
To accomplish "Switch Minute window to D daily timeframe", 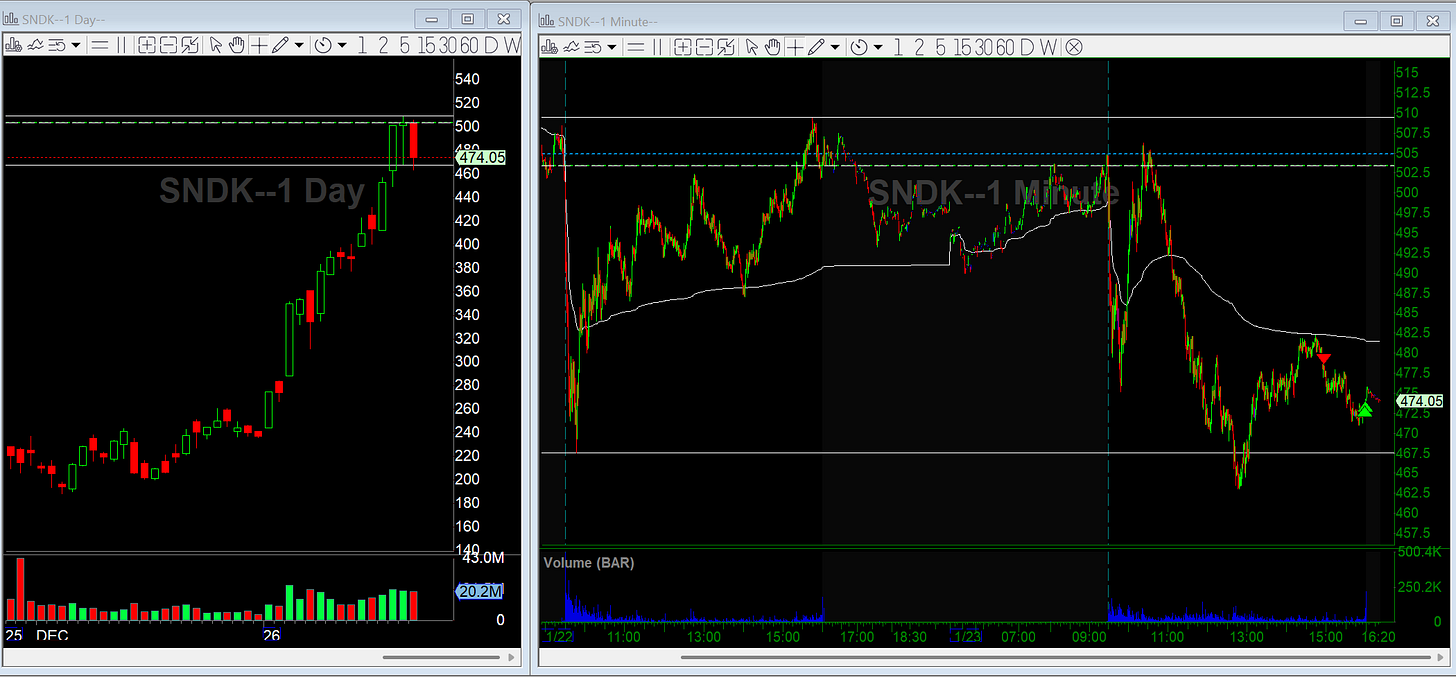I will [1026, 45].
